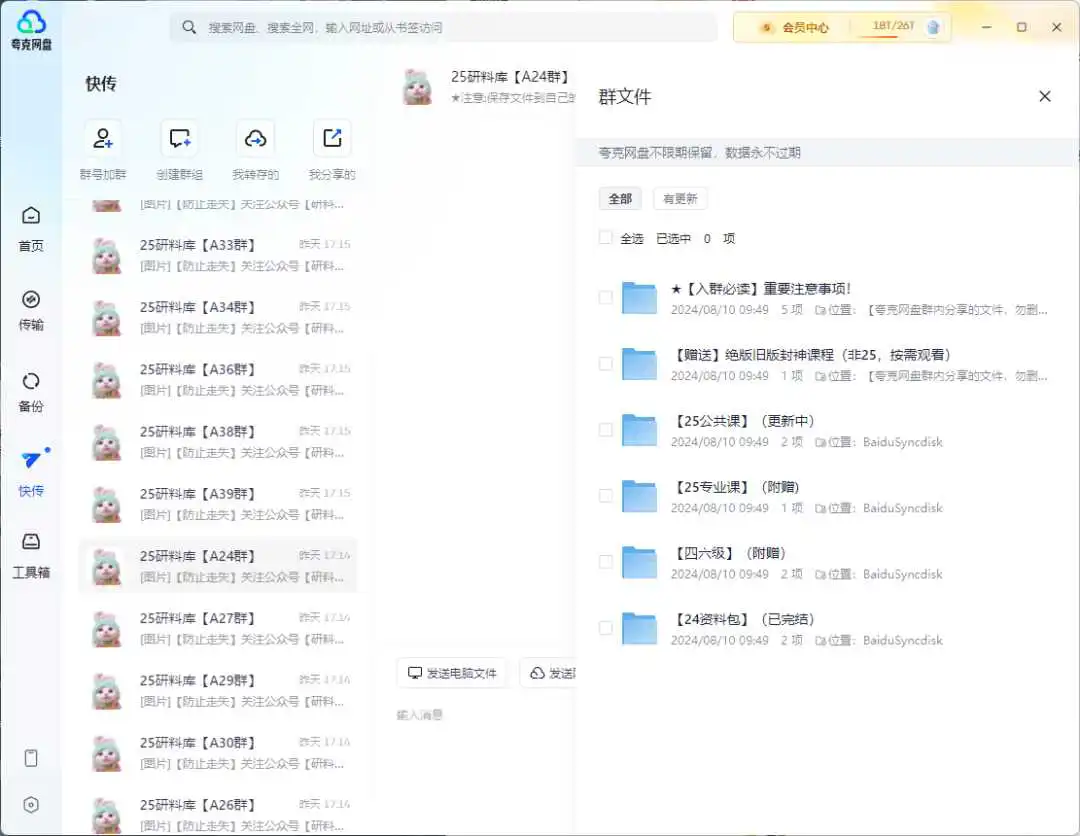The image size is (1080, 836).
Task: Open settings hexagon icon in sidebar
Action: [31, 804]
